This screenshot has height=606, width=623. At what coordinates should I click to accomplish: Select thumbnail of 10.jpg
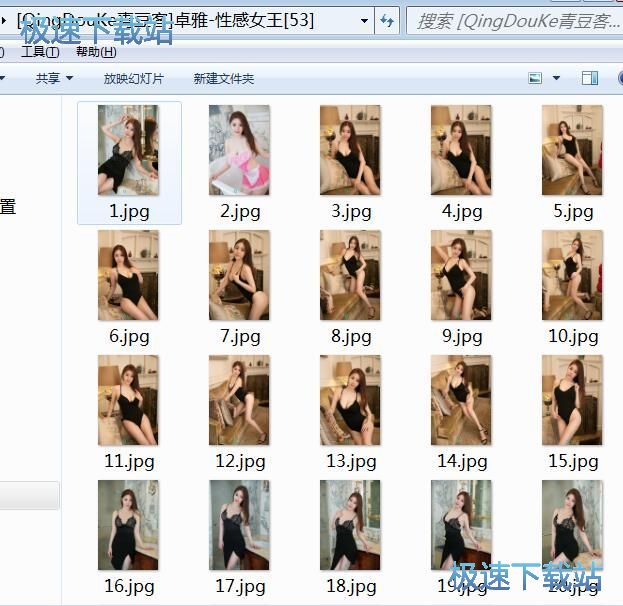pos(572,275)
